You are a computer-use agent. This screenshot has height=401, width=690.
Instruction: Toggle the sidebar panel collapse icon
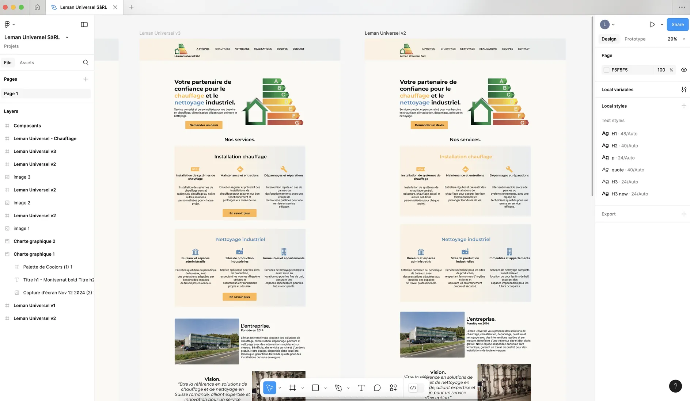[84, 24]
